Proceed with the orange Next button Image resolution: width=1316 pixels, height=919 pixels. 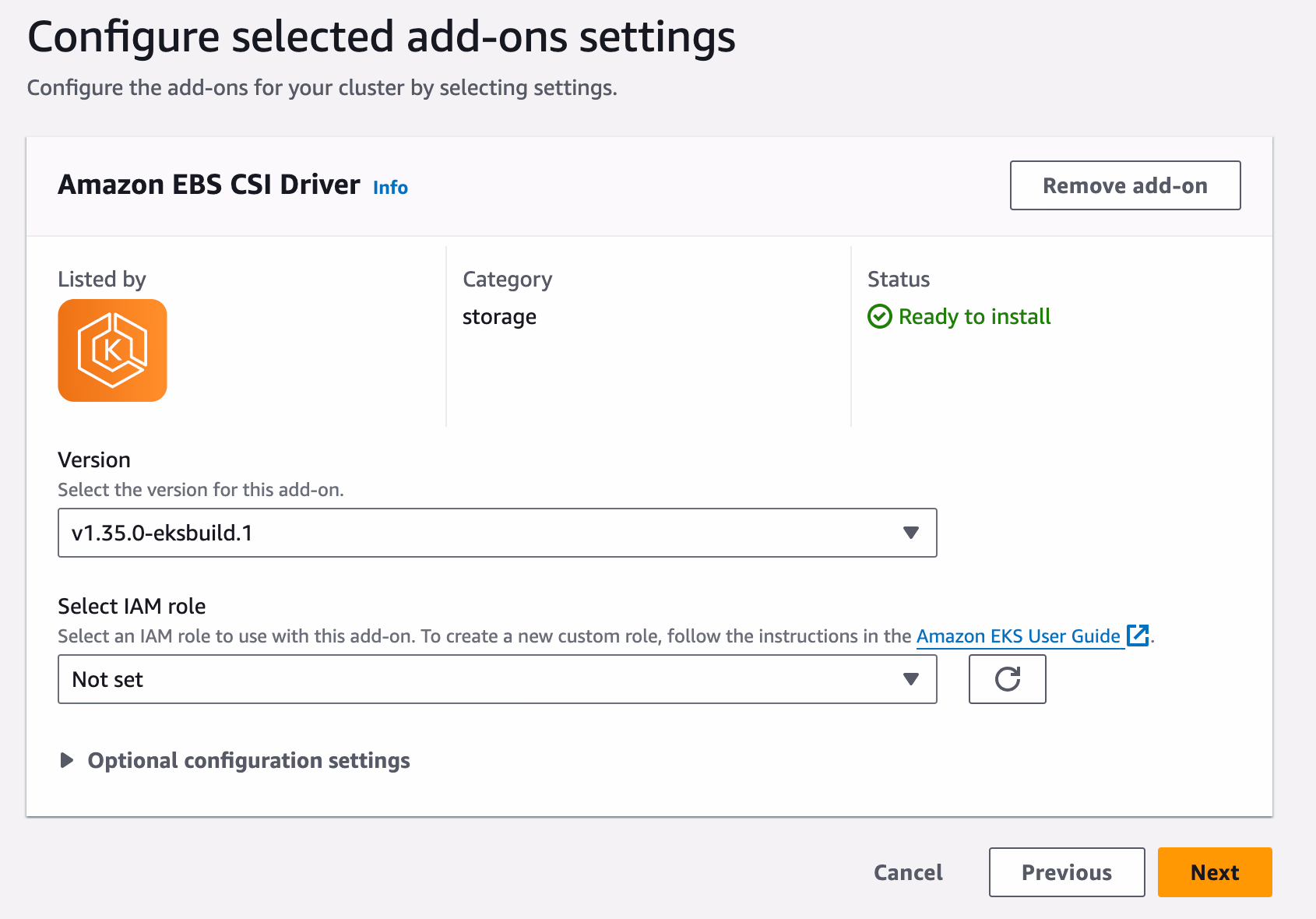click(x=1214, y=872)
